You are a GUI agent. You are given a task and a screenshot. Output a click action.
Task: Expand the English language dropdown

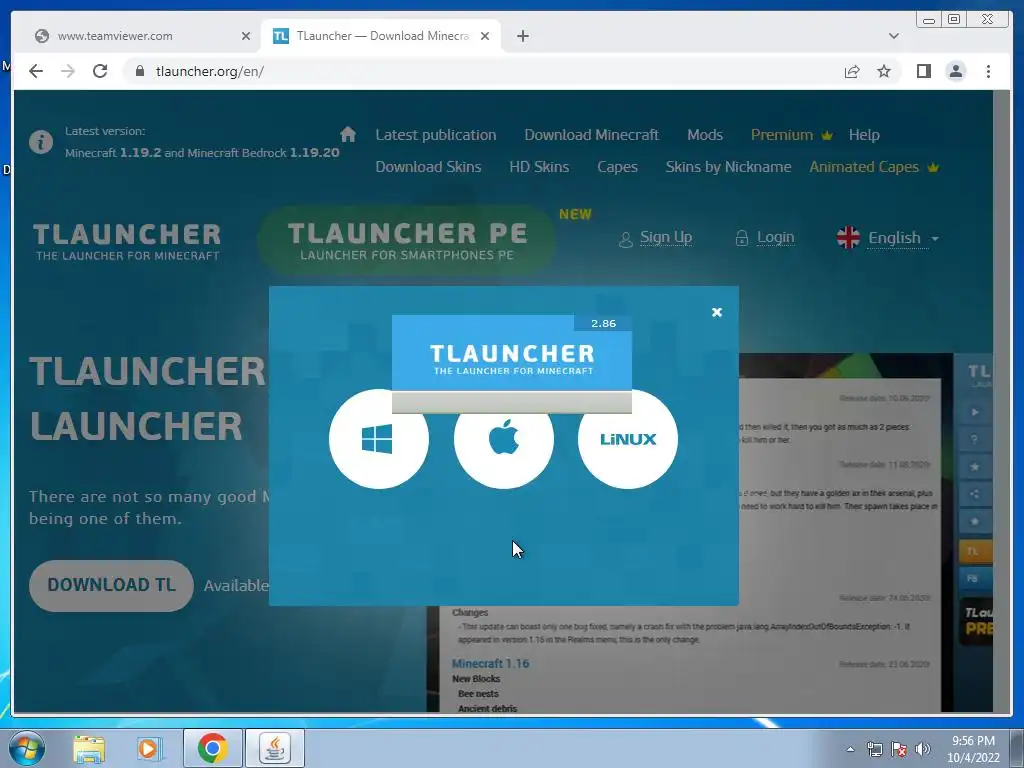pyautogui.click(x=888, y=238)
